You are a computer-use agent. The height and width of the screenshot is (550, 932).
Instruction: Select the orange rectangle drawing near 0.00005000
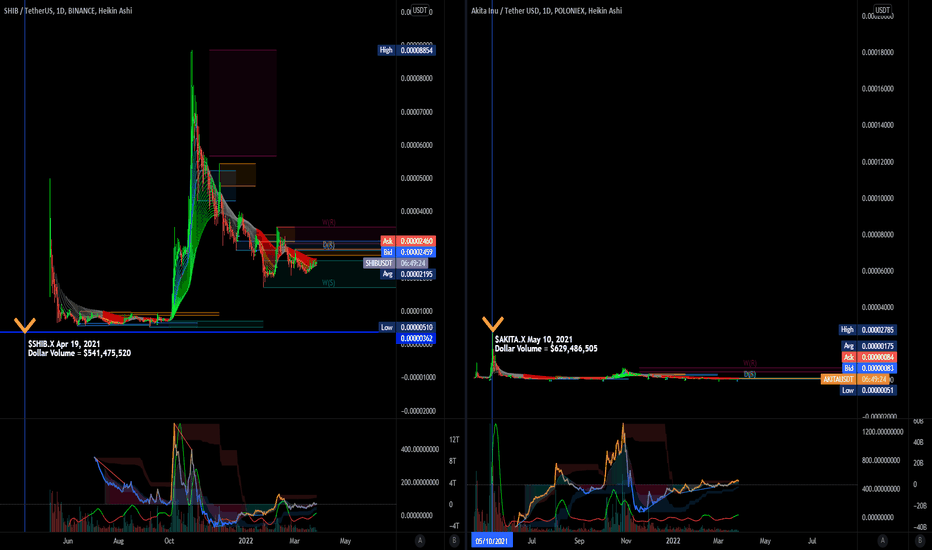tap(238, 175)
